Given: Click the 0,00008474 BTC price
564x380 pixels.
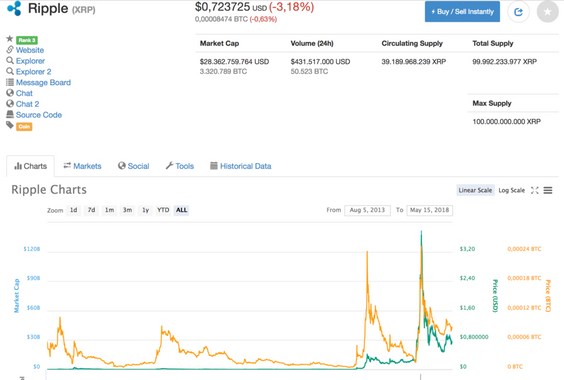Looking at the screenshot, I should pos(221,19).
